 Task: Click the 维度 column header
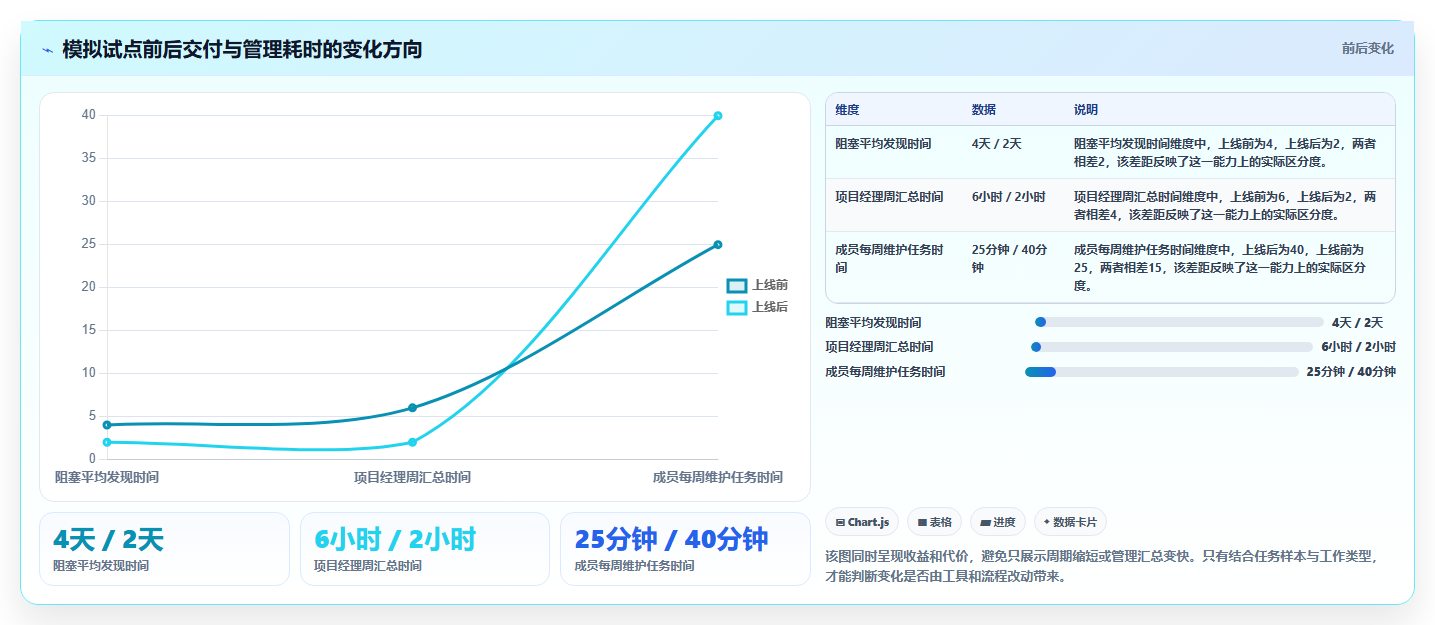tap(848, 110)
